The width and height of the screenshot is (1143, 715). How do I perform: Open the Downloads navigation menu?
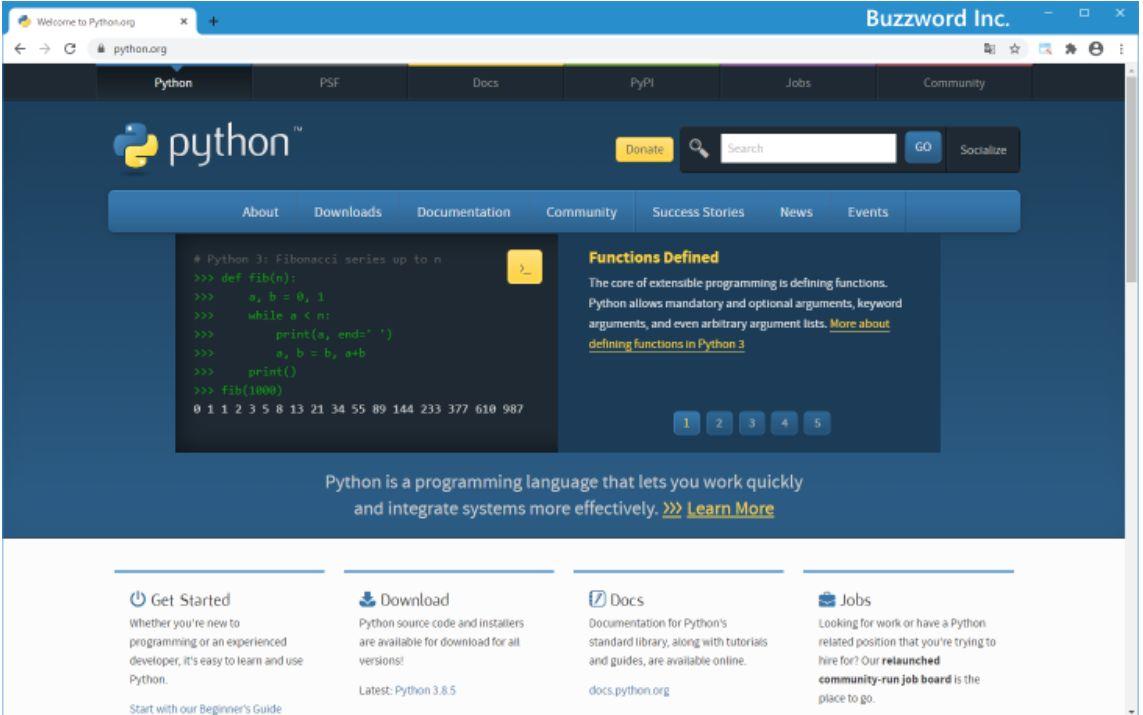(348, 212)
